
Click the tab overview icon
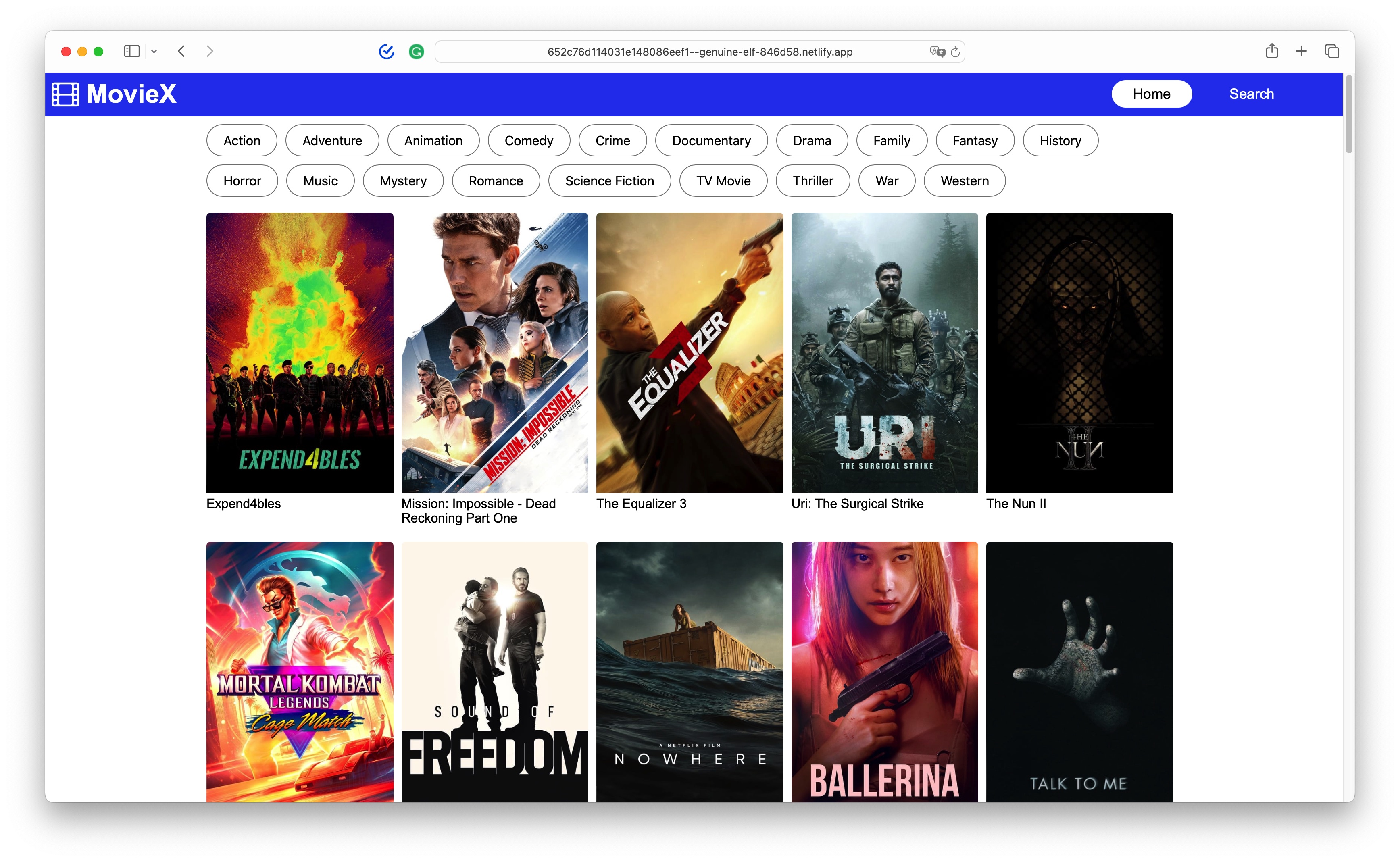(x=1331, y=51)
